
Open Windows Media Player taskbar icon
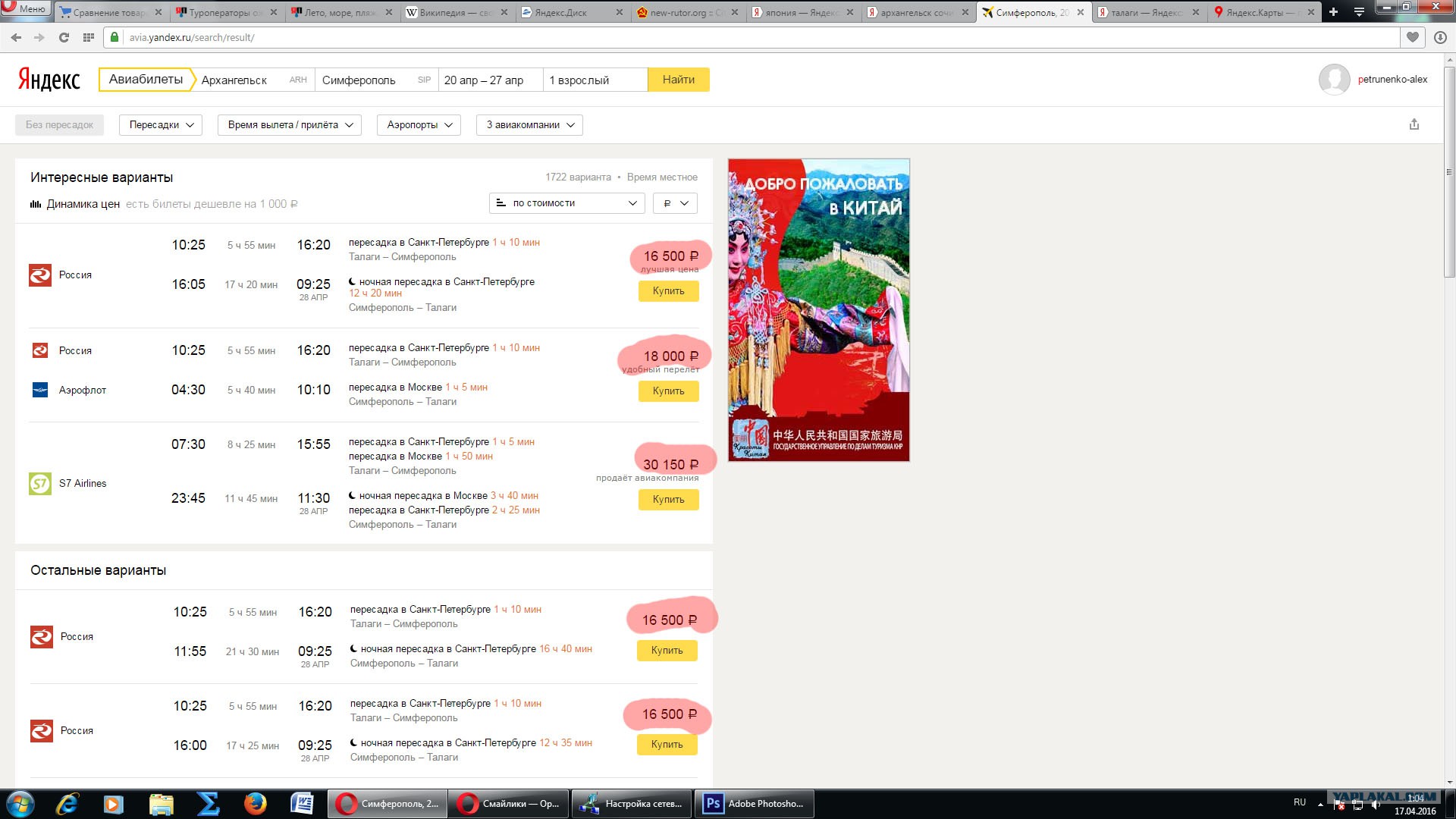[114, 804]
